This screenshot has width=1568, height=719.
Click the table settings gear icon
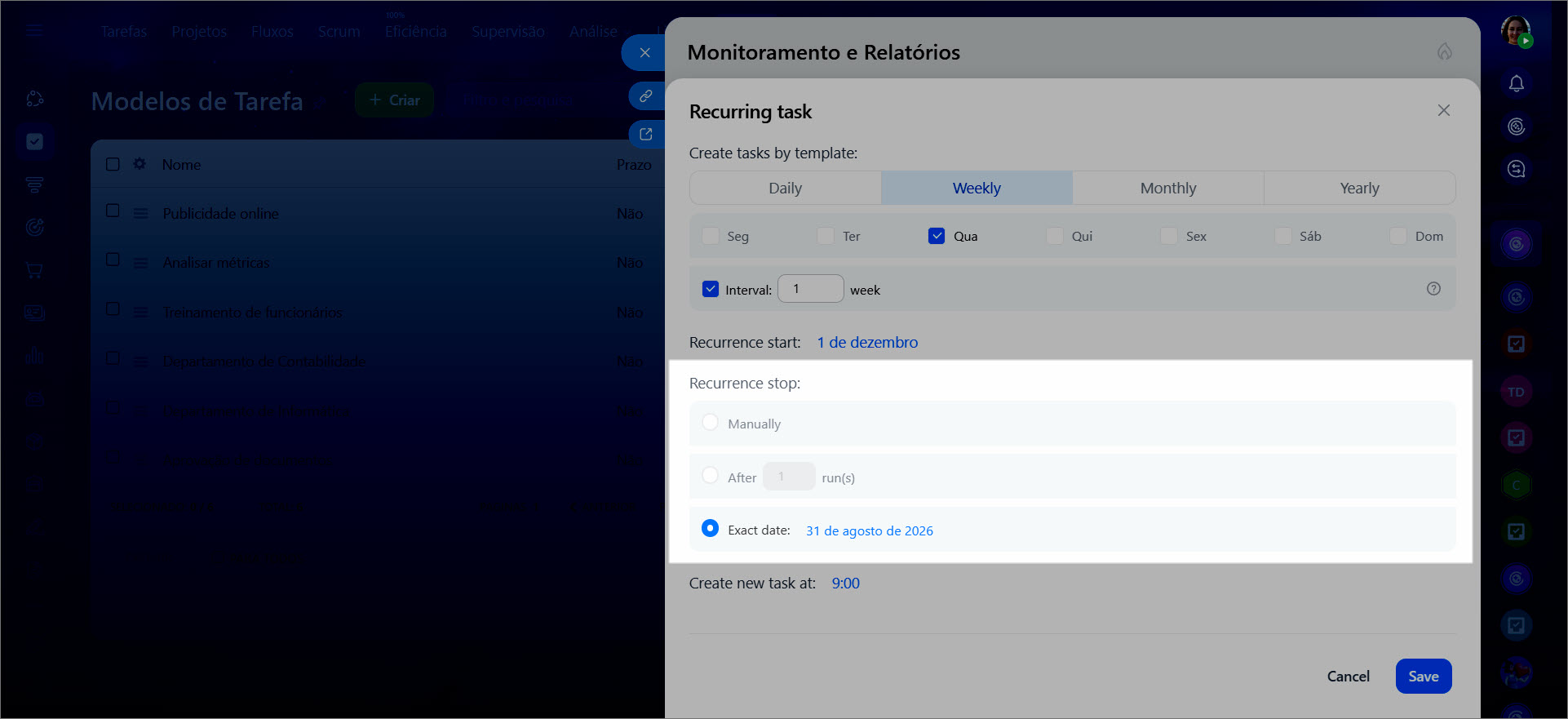[140, 164]
